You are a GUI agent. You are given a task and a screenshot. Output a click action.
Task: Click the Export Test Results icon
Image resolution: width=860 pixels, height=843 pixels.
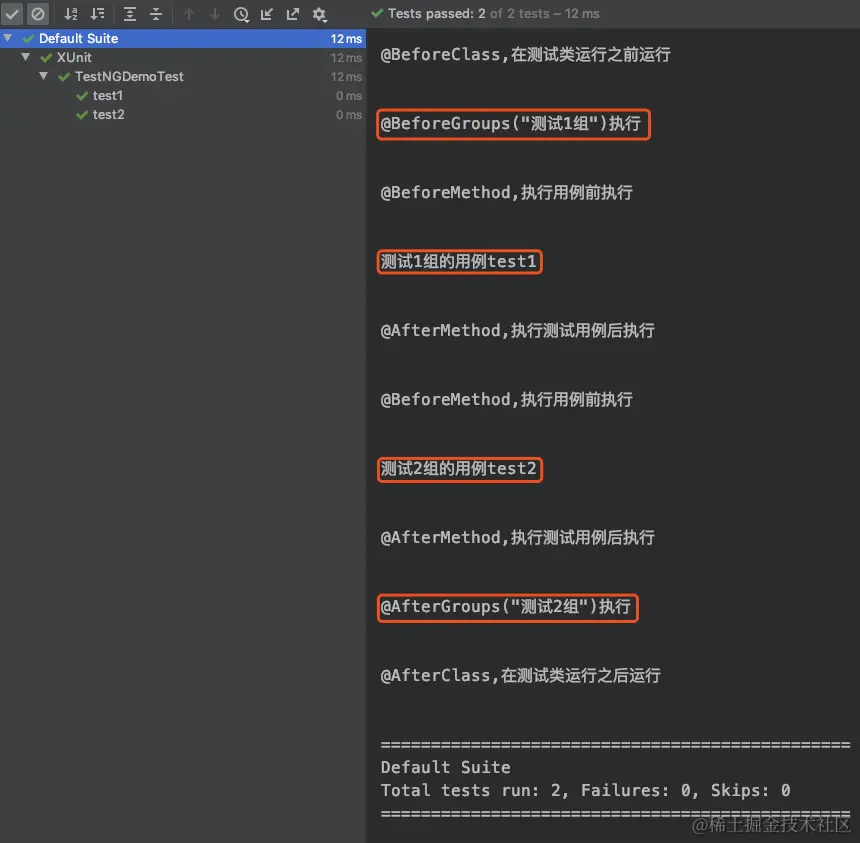pyautogui.click(x=293, y=14)
